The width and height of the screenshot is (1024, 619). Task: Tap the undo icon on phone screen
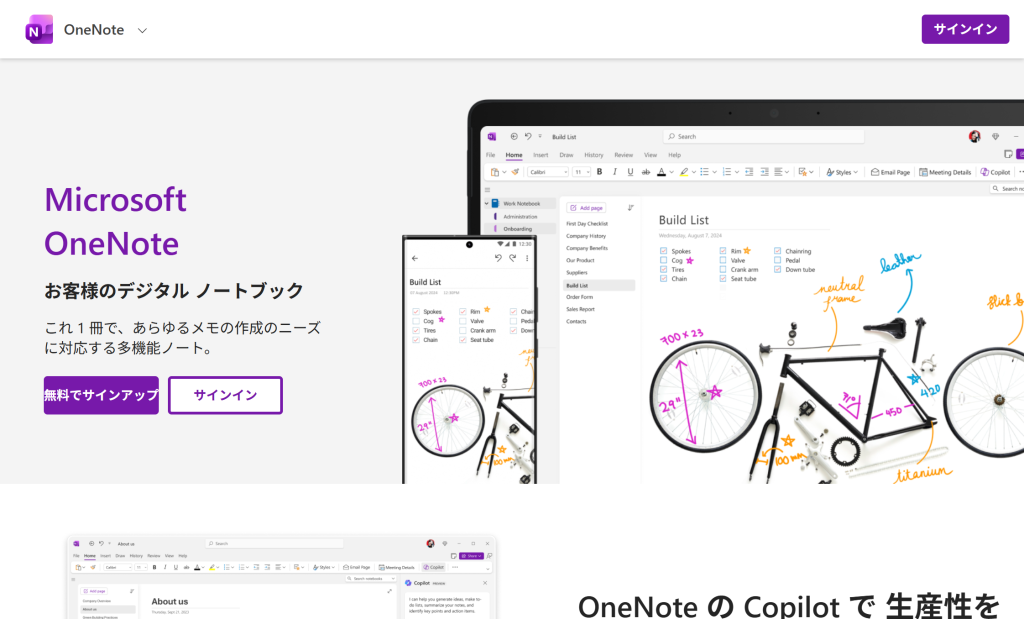(x=498, y=258)
